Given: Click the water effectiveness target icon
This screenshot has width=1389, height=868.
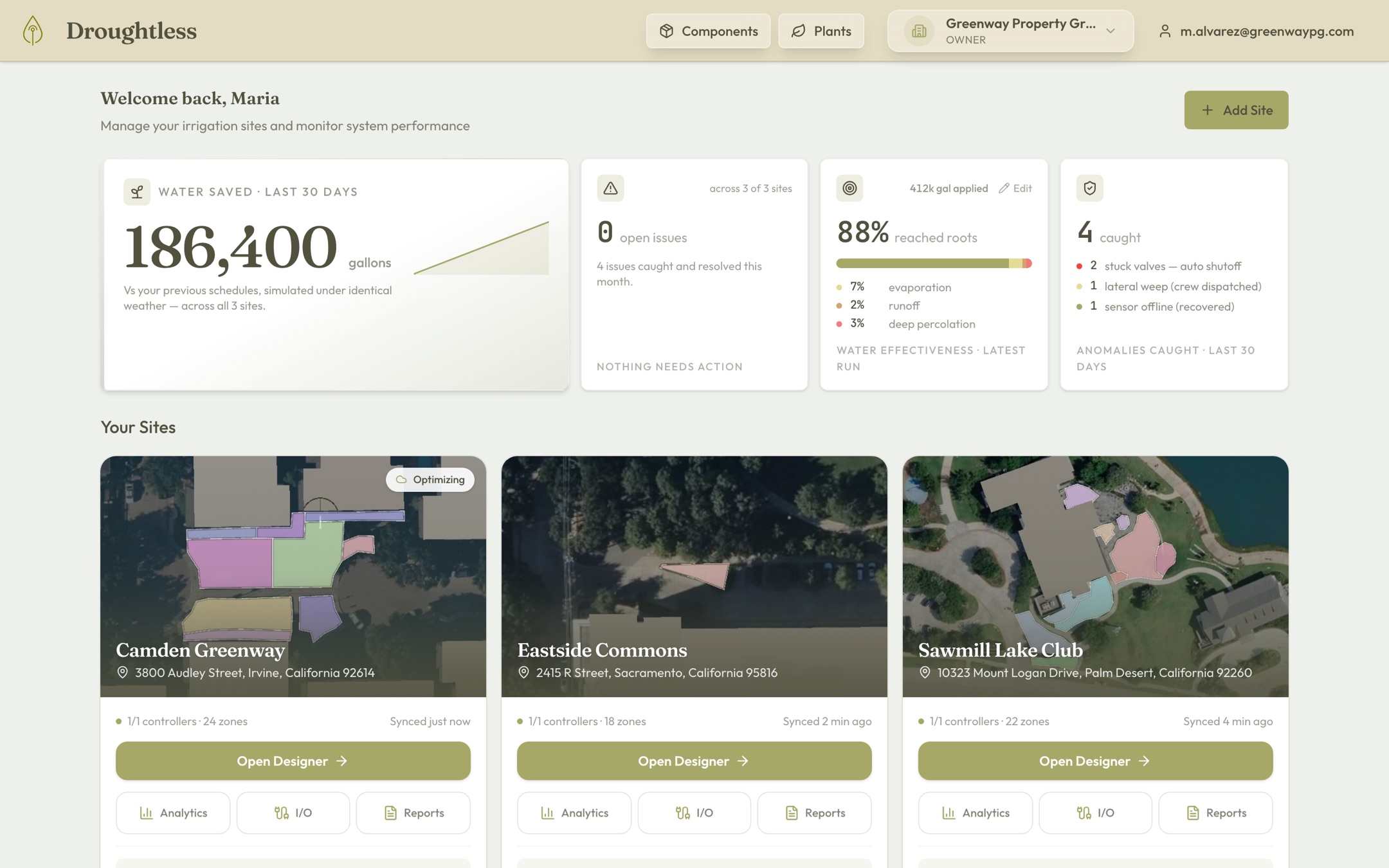Looking at the screenshot, I should tap(849, 188).
